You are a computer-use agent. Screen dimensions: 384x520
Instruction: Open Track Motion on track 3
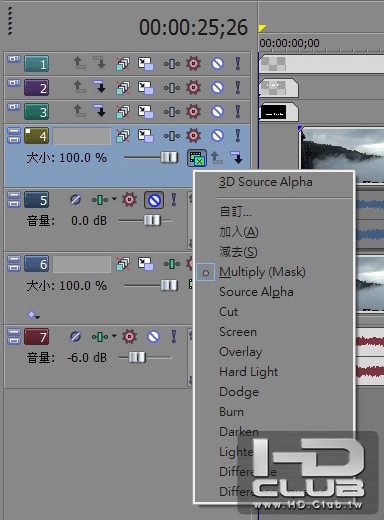pyautogui.click(x=146, y=111)
